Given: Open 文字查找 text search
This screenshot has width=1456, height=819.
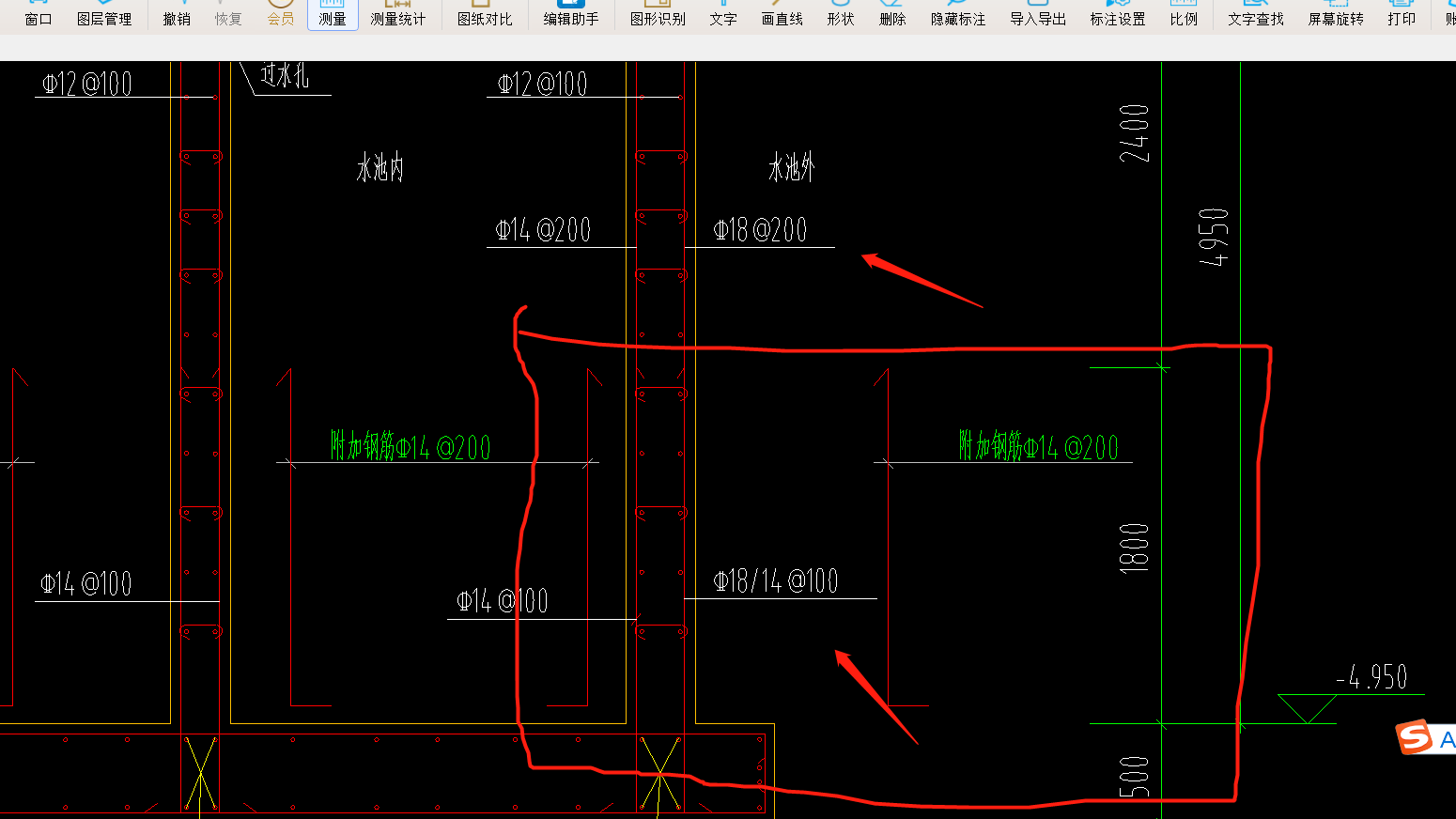Looking at the screenshot, I should [x=1256, y=14].
